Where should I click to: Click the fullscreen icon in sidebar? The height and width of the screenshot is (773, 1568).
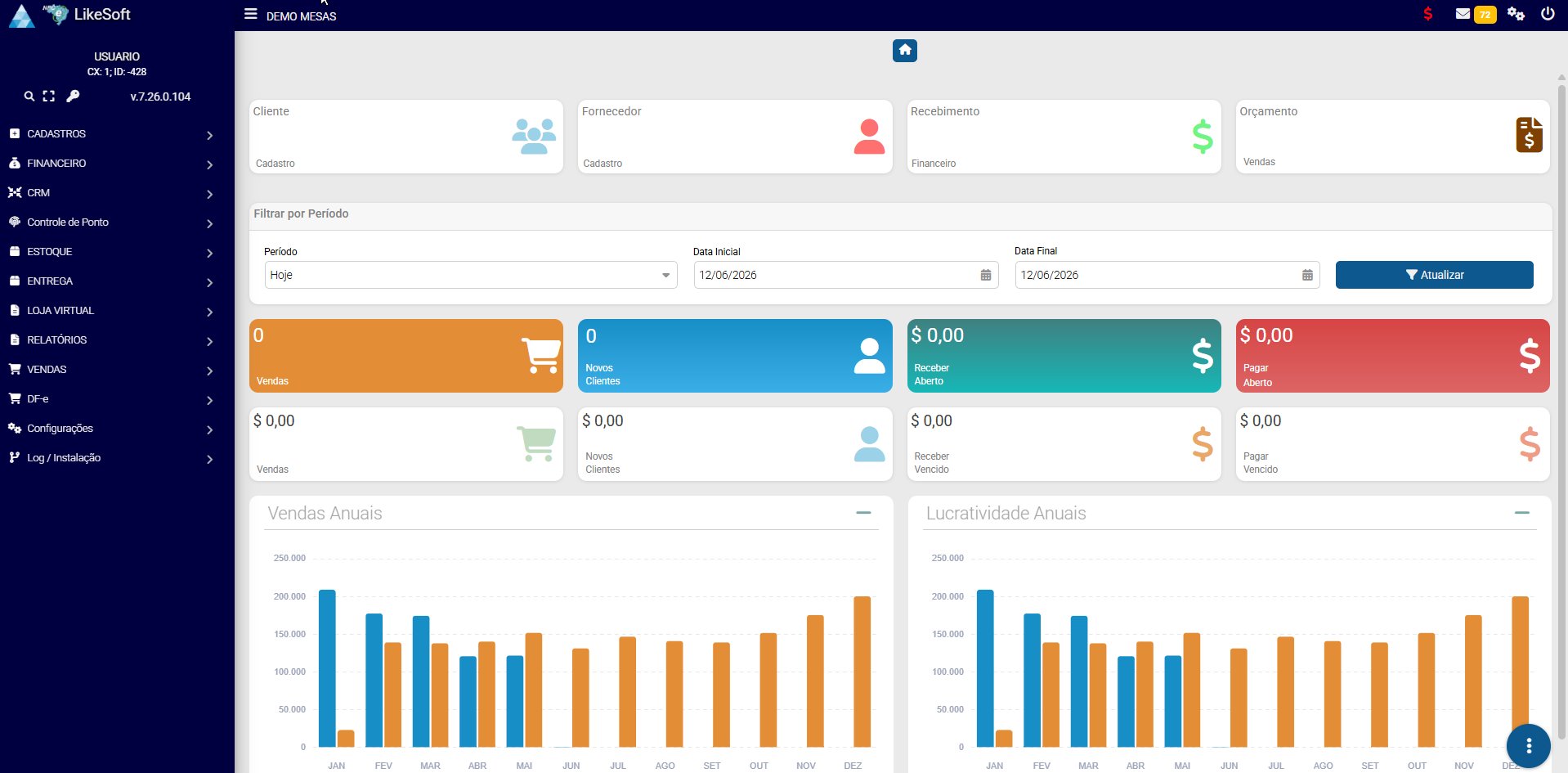49,97
